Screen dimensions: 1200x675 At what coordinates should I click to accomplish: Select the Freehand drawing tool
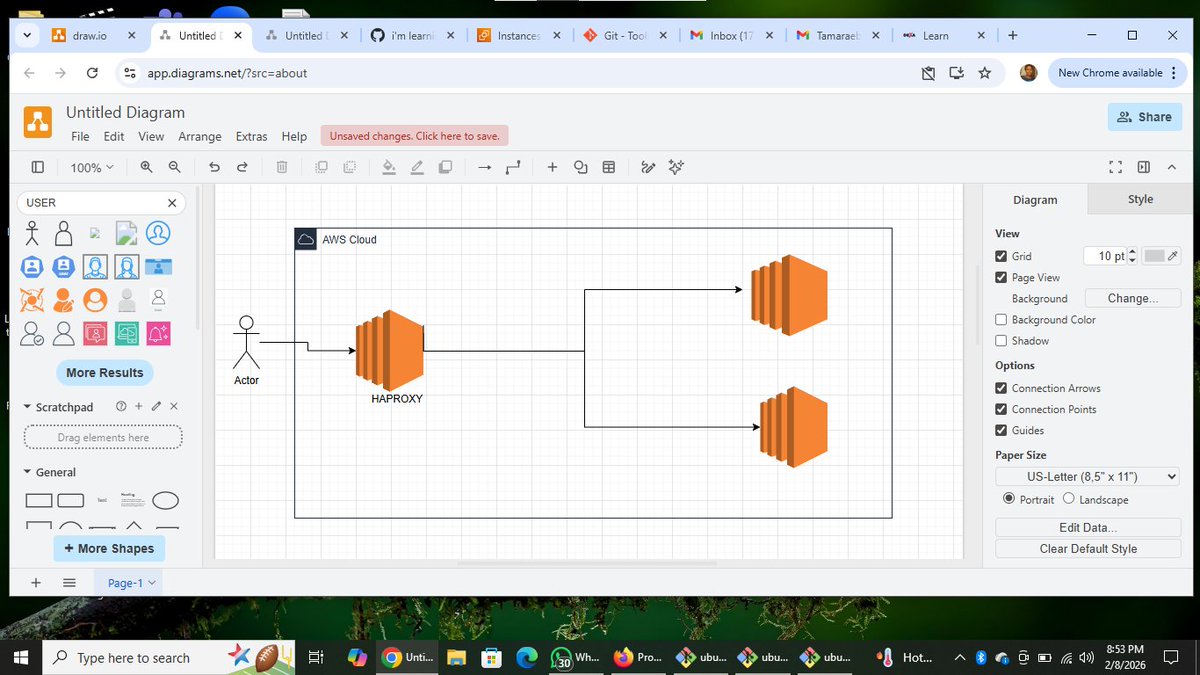(648, 167)
